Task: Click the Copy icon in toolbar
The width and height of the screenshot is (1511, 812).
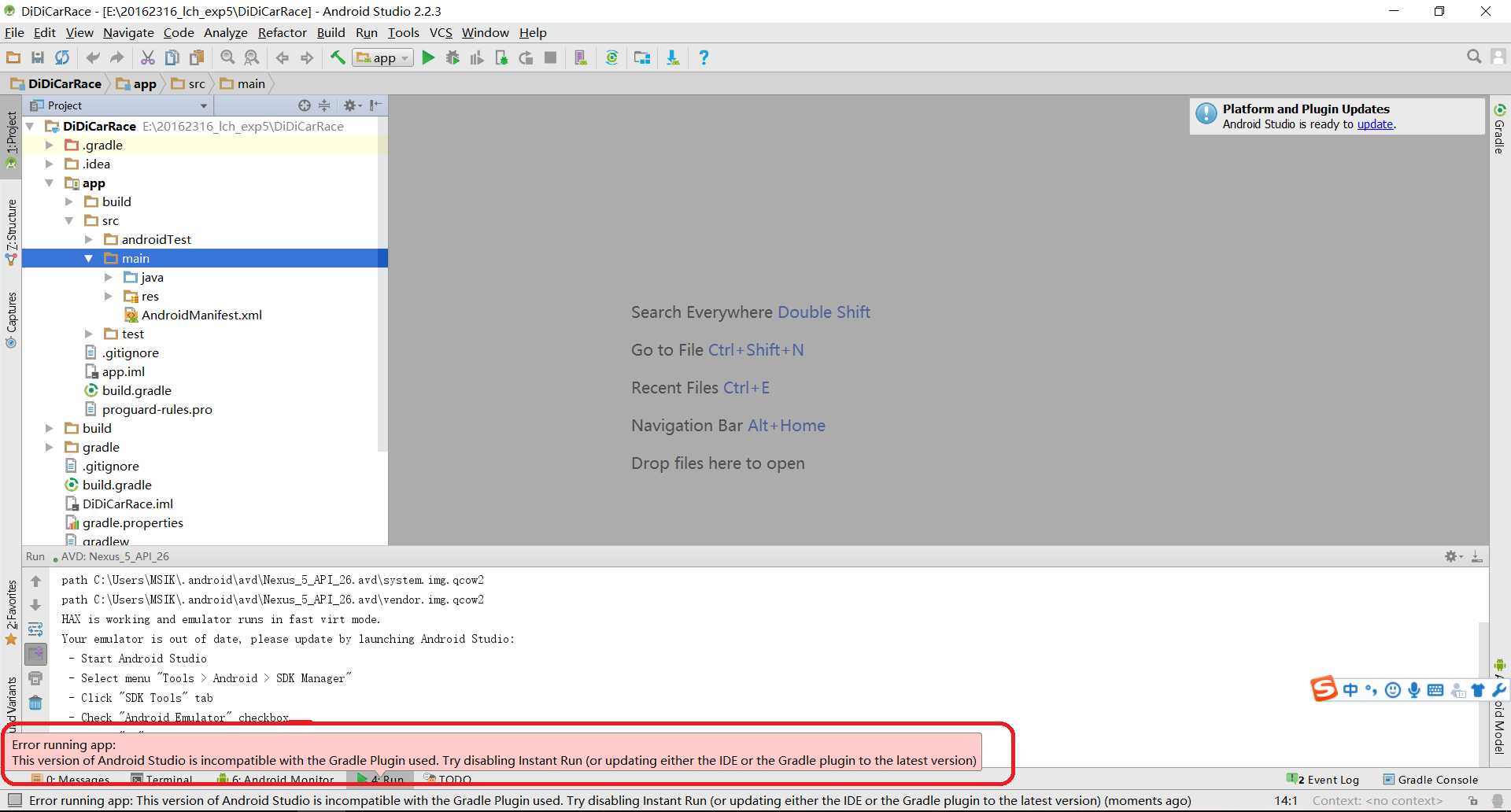Action: tap(172, 57)
